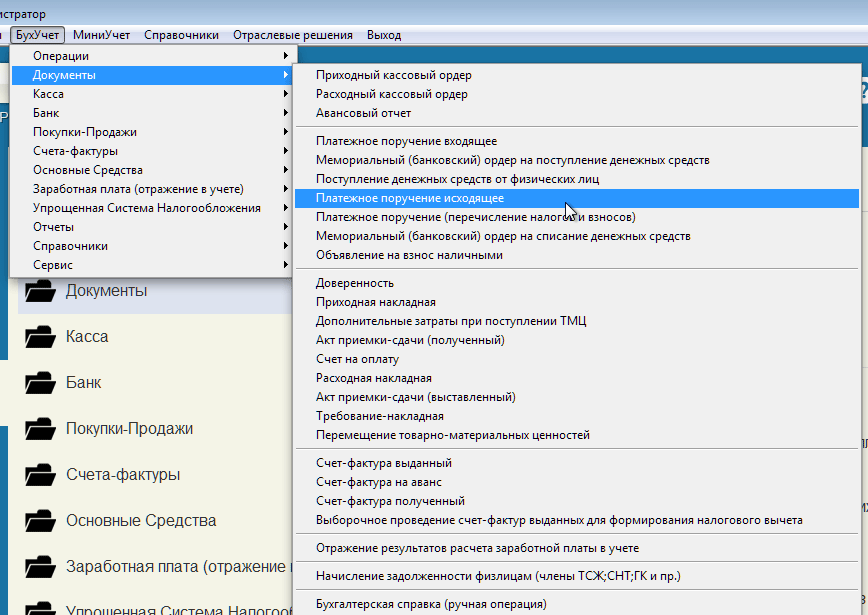
Task: Click the folder icon beside Покупки-Продажи
Action: (x=40, y=428)
